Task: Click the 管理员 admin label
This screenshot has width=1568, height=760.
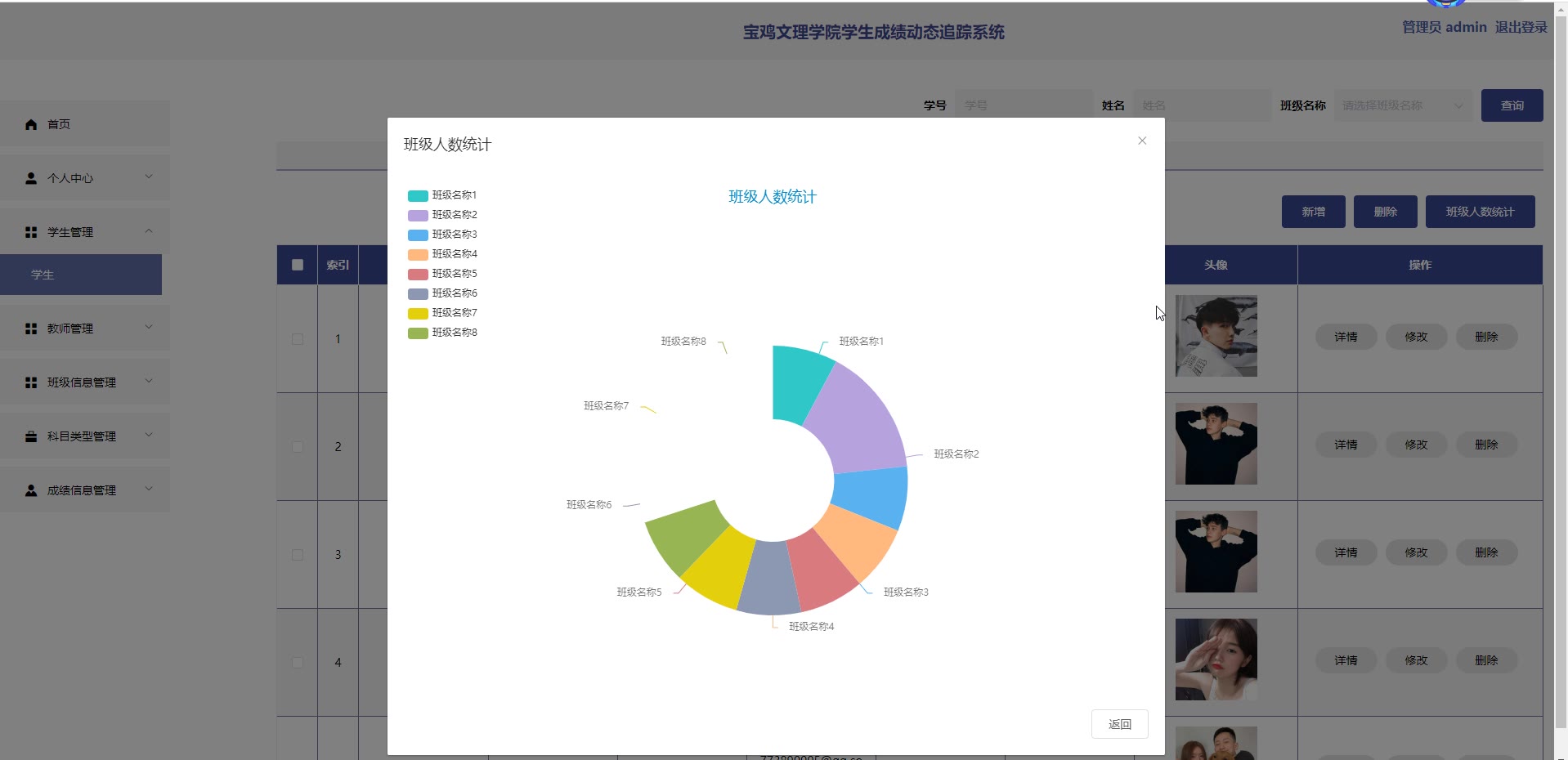Action: (x=1444, y=27)
